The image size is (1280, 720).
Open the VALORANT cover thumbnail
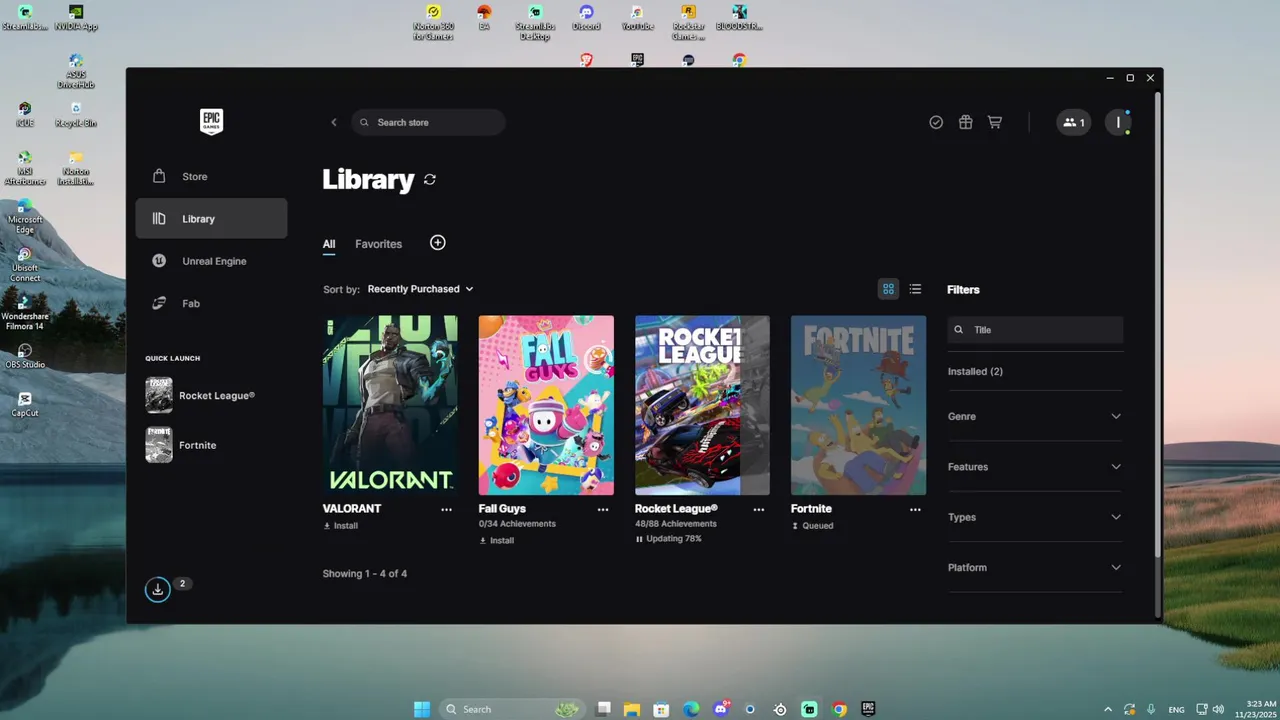(390, 405)
